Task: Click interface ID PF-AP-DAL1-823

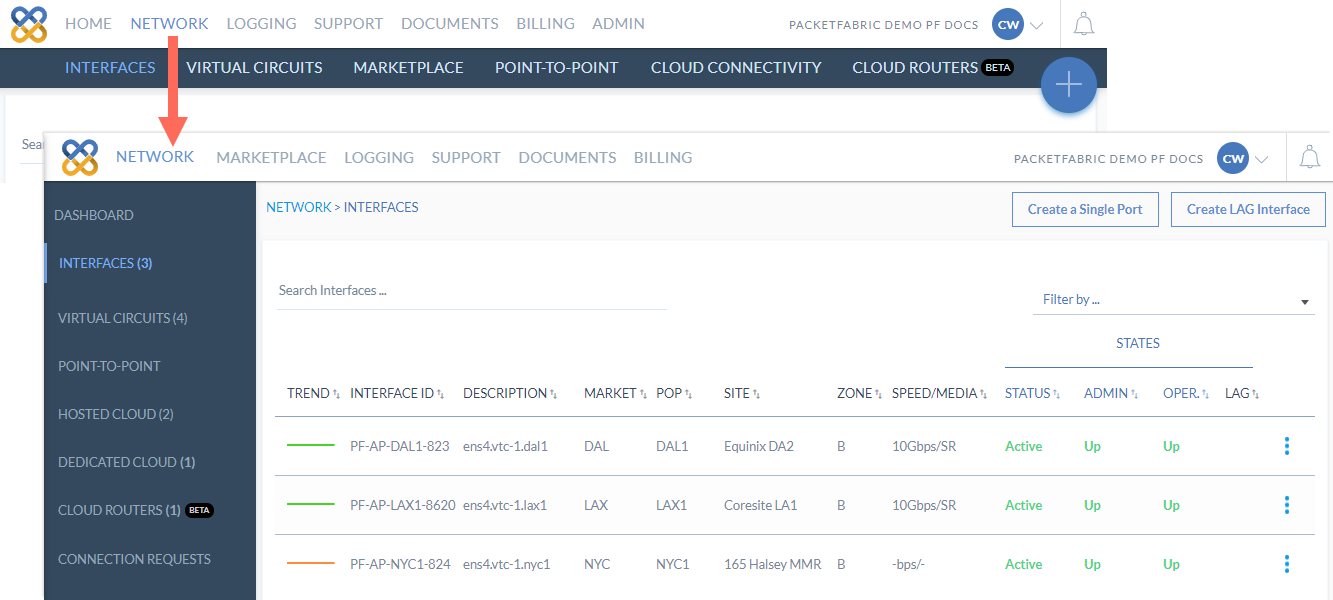Action: 400,446
